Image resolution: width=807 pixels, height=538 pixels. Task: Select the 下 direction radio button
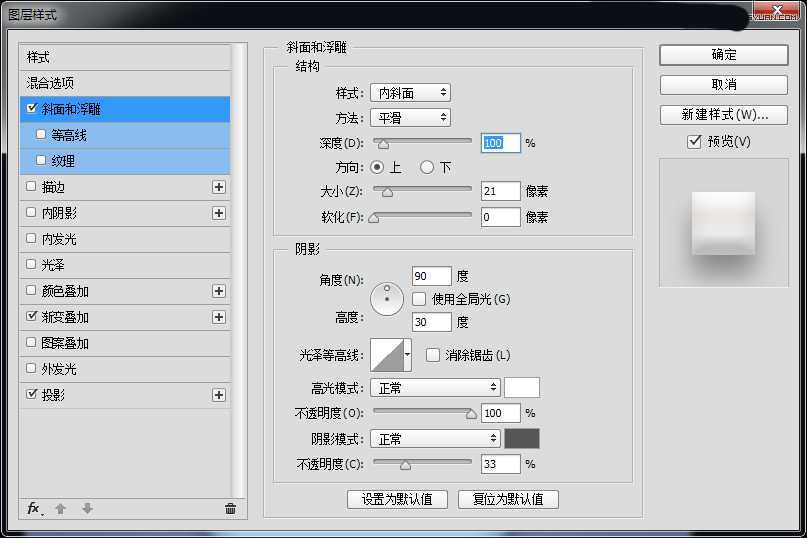[x=427, y=167]
